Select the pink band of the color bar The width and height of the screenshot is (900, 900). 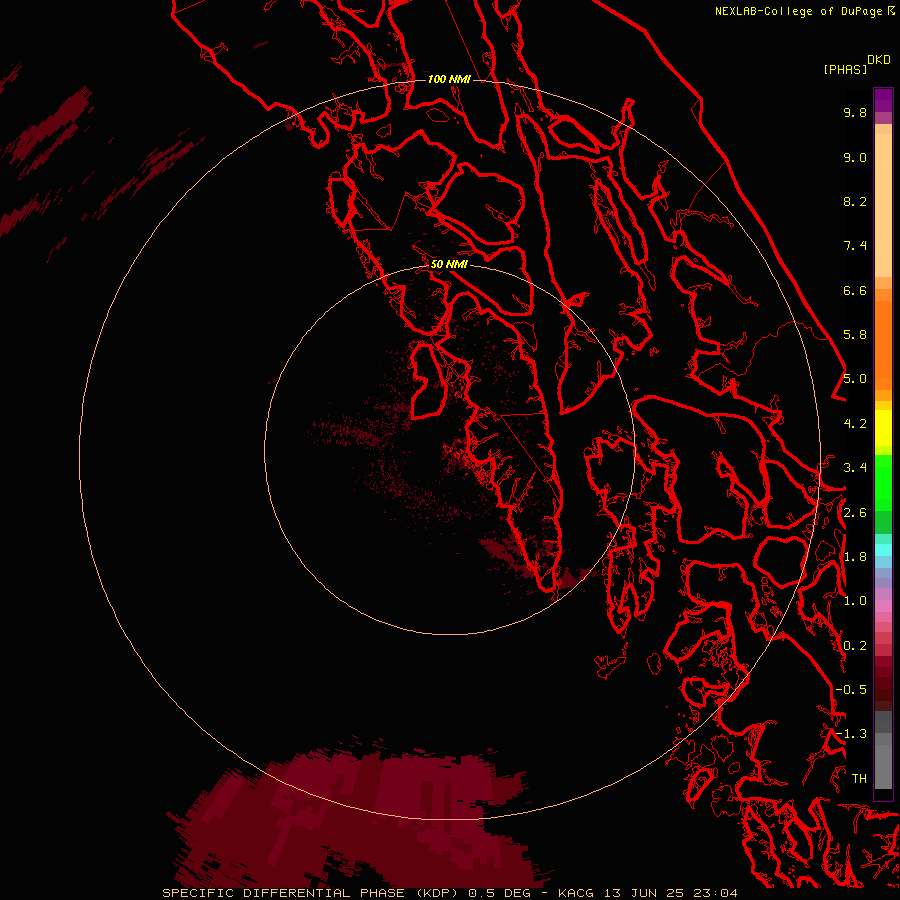point(883,606)
